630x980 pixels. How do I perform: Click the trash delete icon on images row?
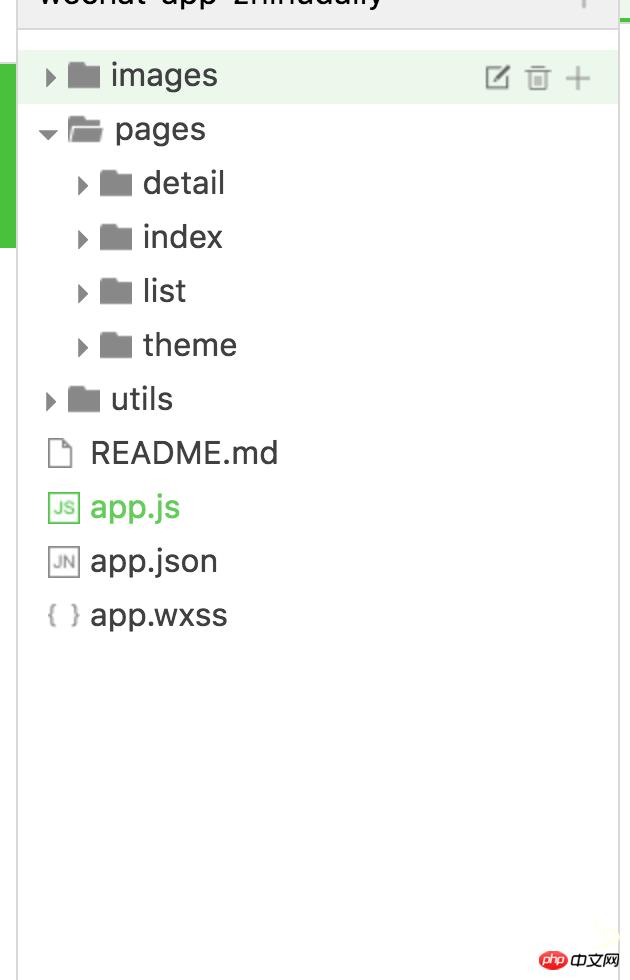pyautogui.click(x=538, y=77)
